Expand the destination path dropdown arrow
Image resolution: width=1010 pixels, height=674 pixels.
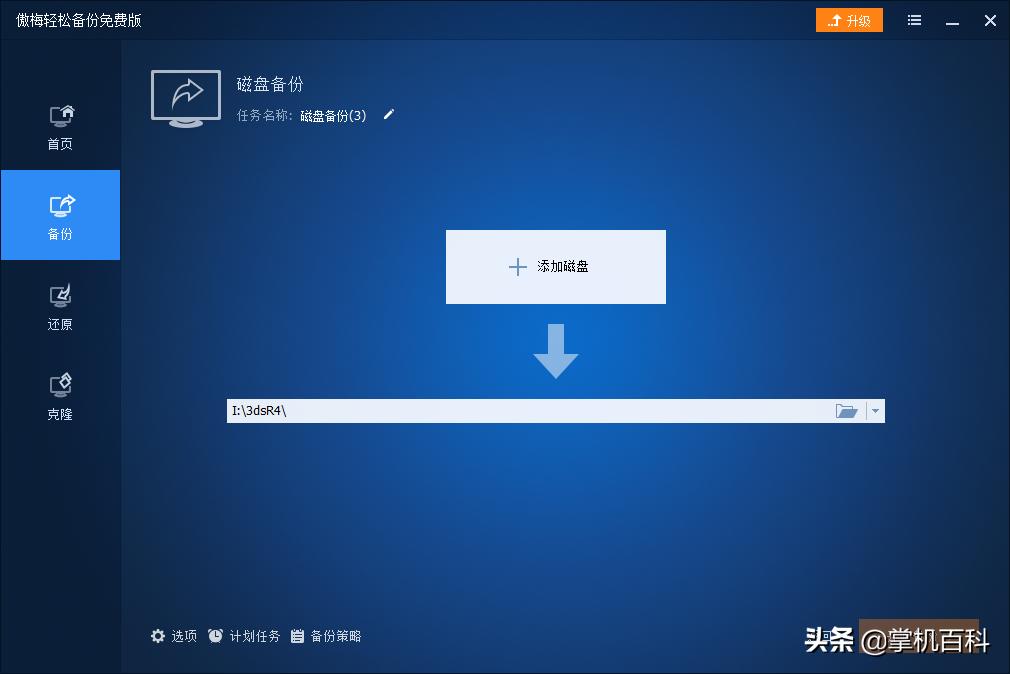874,410
